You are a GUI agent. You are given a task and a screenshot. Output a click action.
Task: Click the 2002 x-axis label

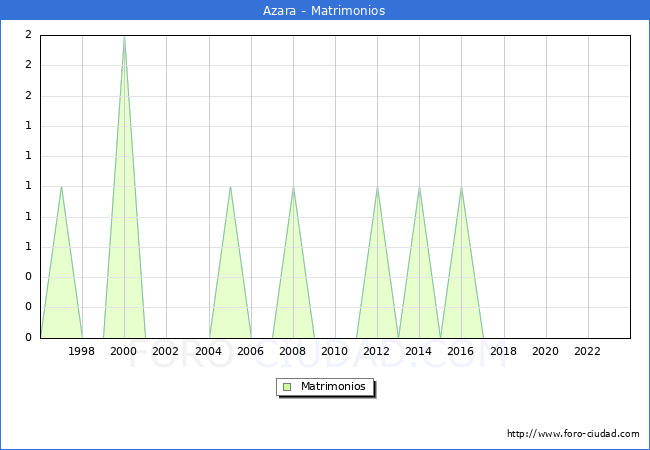166,351
